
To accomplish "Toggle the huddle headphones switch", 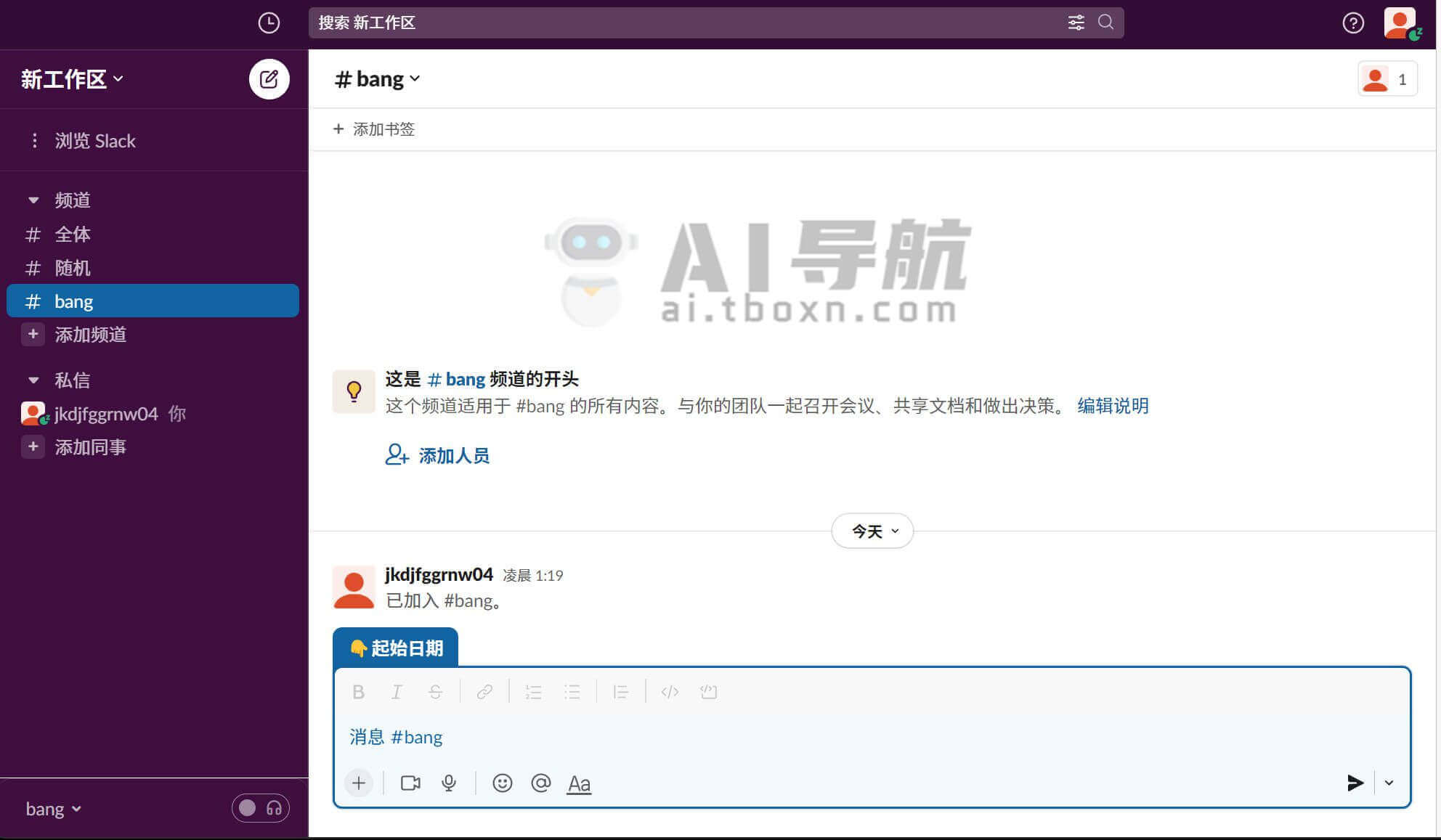I will click(x=261, y=808).
